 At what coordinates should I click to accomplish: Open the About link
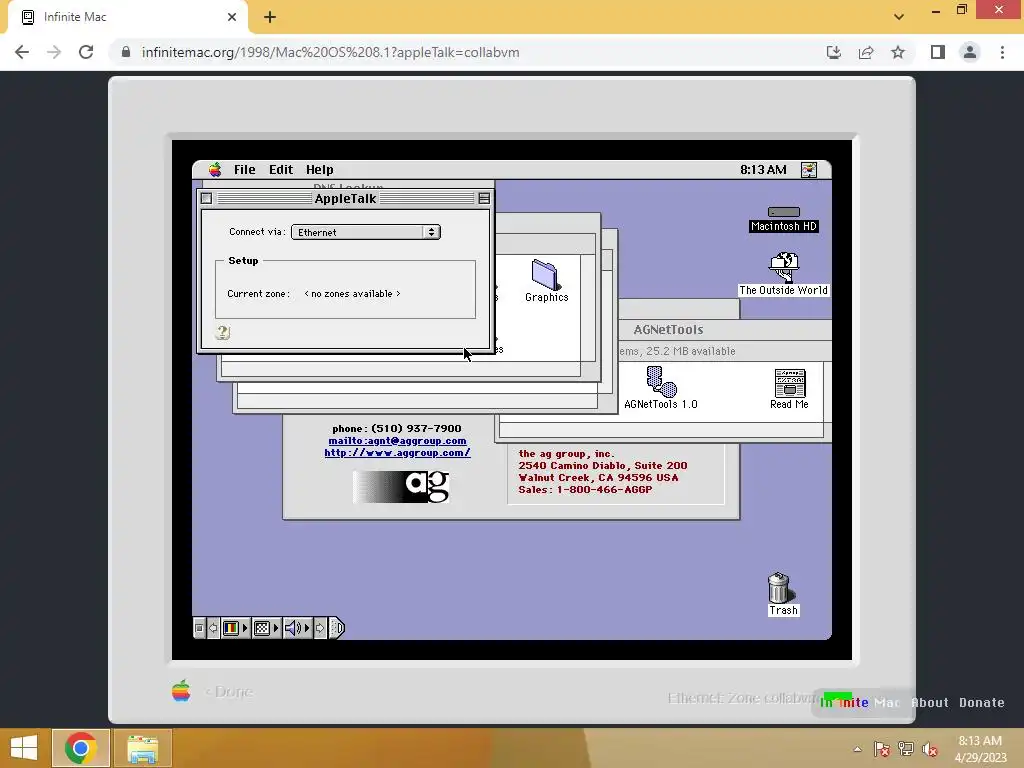[929, 703]
